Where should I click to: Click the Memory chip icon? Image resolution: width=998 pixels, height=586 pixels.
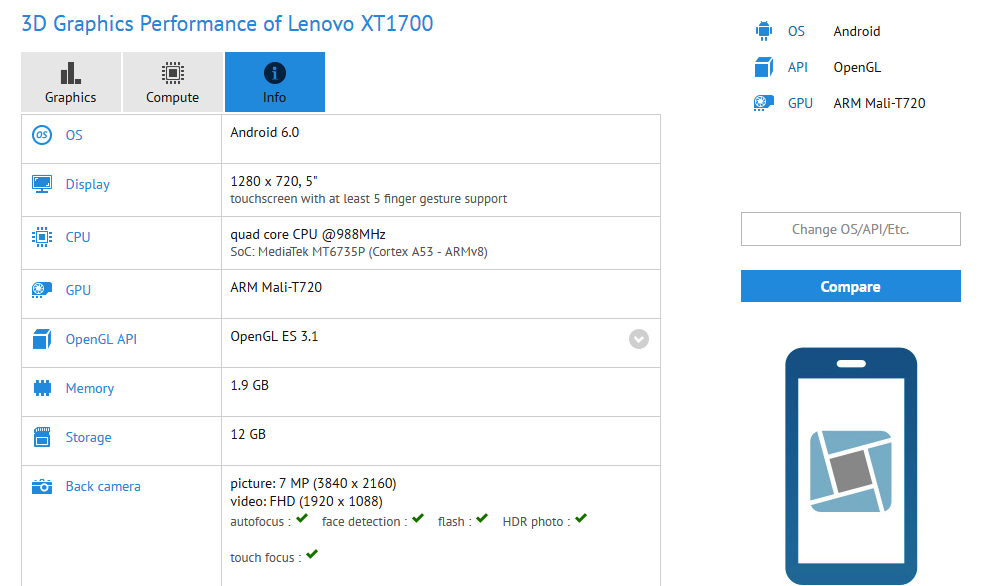[x=42, y=388]
